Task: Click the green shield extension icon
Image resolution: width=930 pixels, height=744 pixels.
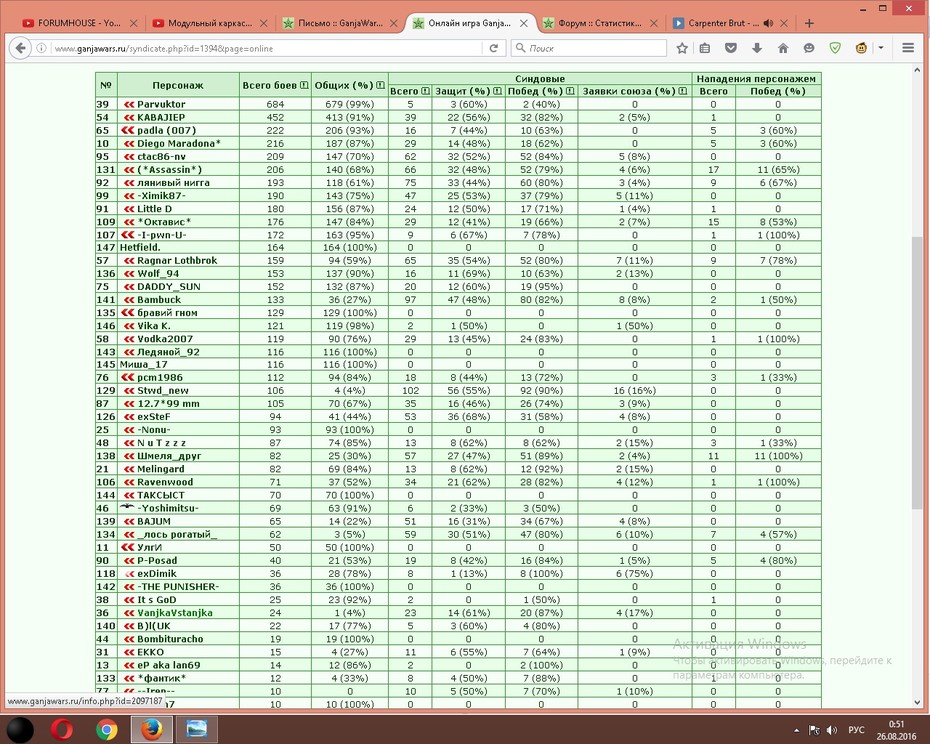Action: click(x=835, y=48)
